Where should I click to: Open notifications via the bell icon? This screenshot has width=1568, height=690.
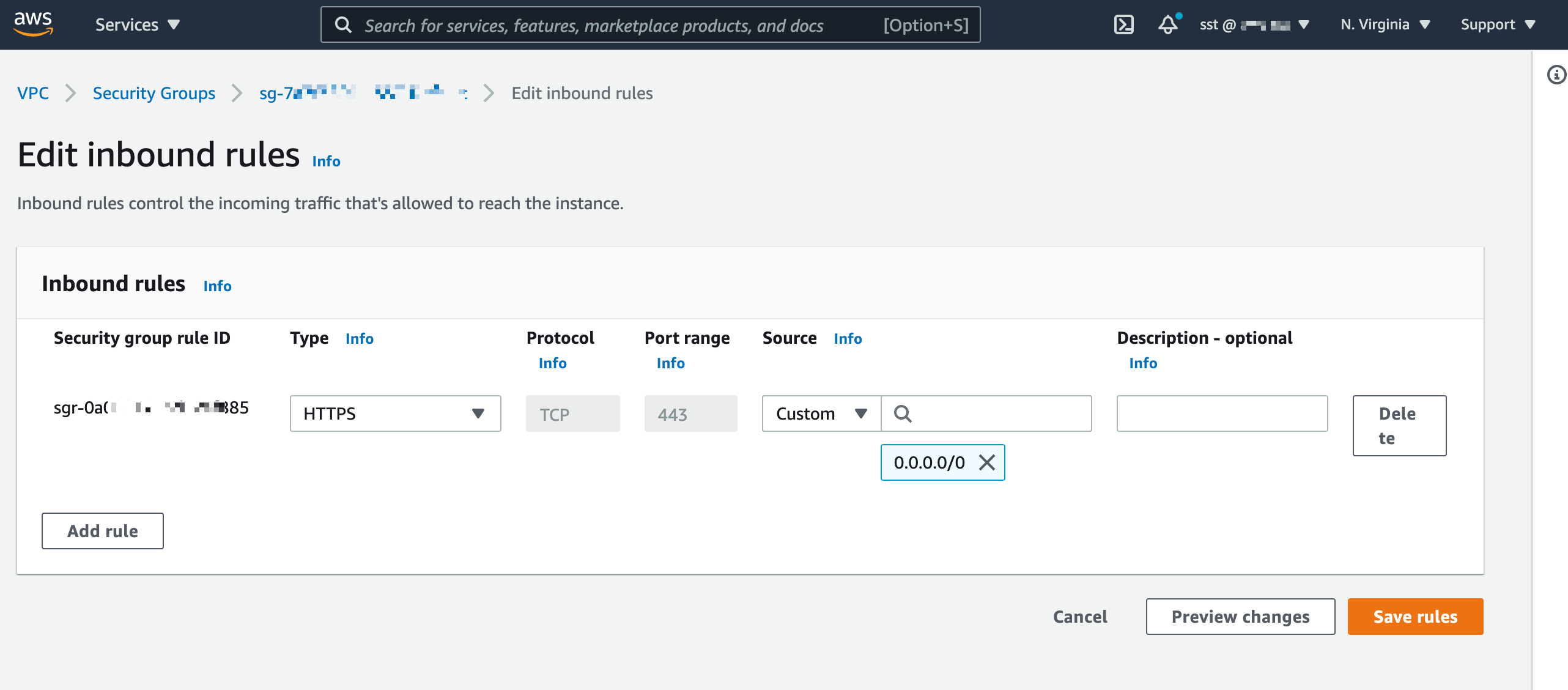[1168, 24]
